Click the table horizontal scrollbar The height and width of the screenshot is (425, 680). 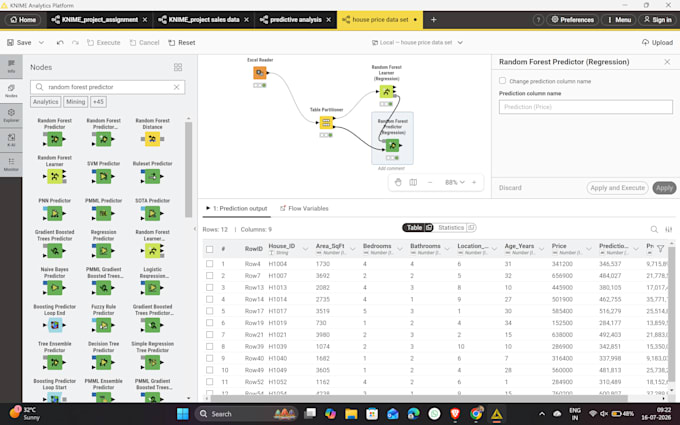pyautogui.click(x=419, y=398)
